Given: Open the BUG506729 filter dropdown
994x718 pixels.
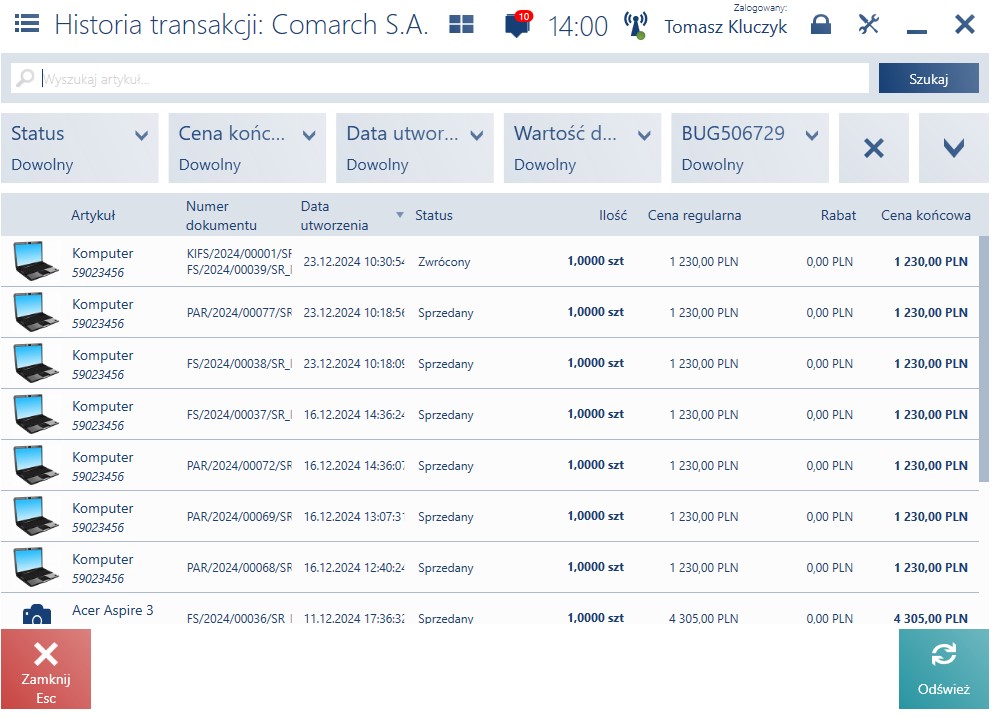Looking at the screenshot, I should click(750, 148).
